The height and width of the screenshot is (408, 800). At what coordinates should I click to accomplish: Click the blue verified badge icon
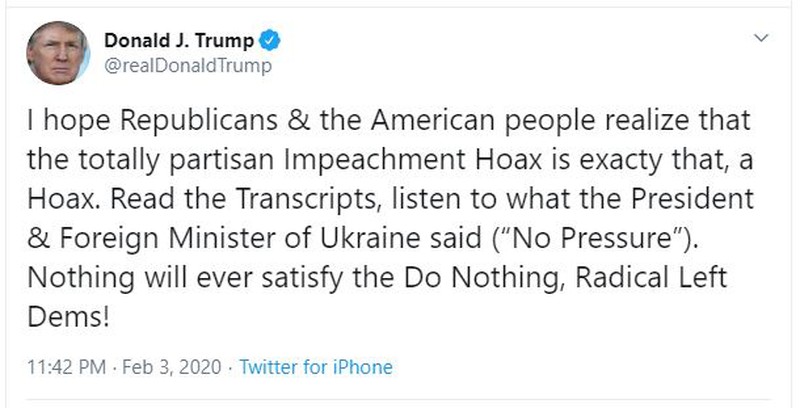[x=270, y=41]
